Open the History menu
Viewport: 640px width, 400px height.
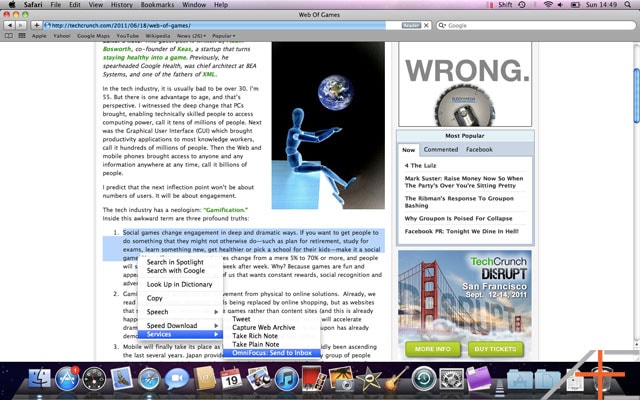coord(122,5)
